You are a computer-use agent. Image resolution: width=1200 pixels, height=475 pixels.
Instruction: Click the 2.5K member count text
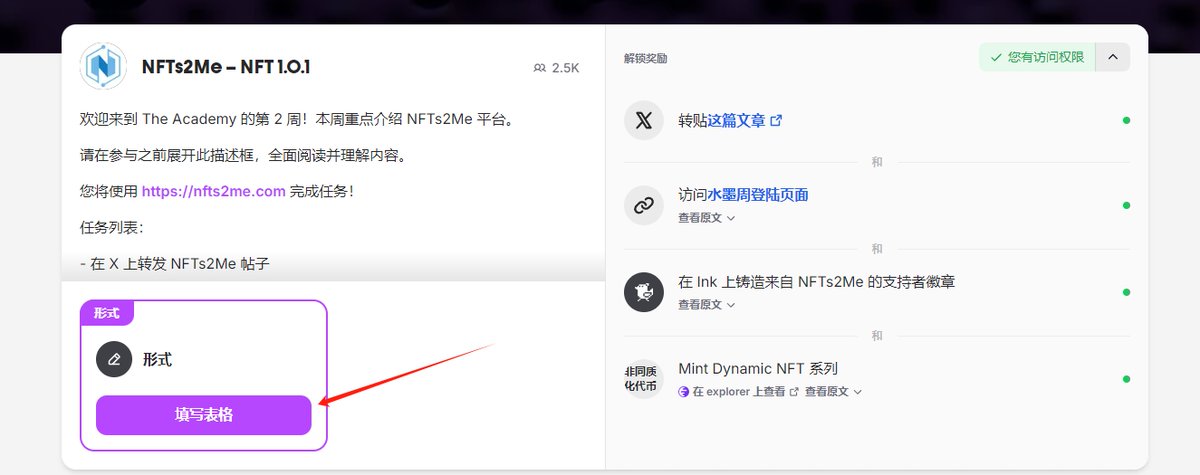[565, 68]
